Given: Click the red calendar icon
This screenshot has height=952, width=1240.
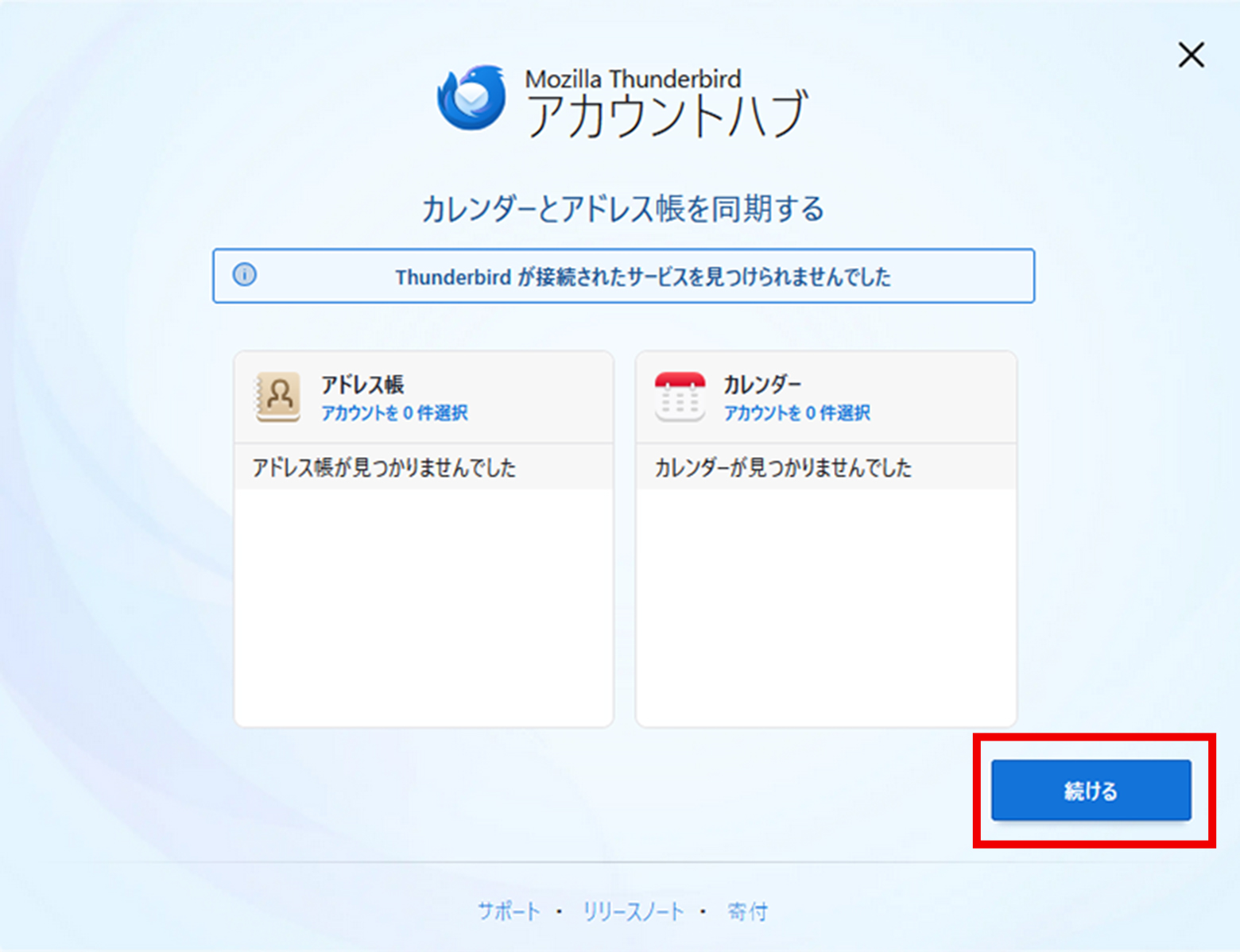Looking at the screenshot, I should coord(680,397).
